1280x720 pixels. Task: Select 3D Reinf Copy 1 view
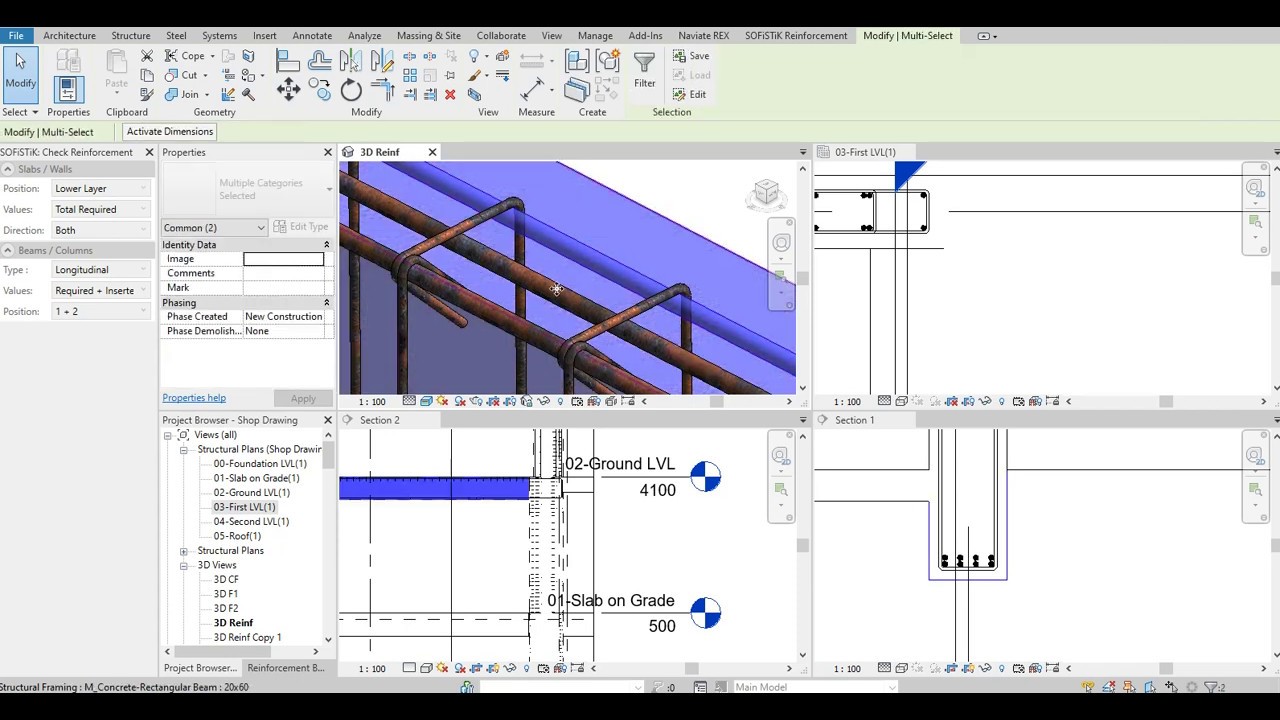tap(247, 638)
